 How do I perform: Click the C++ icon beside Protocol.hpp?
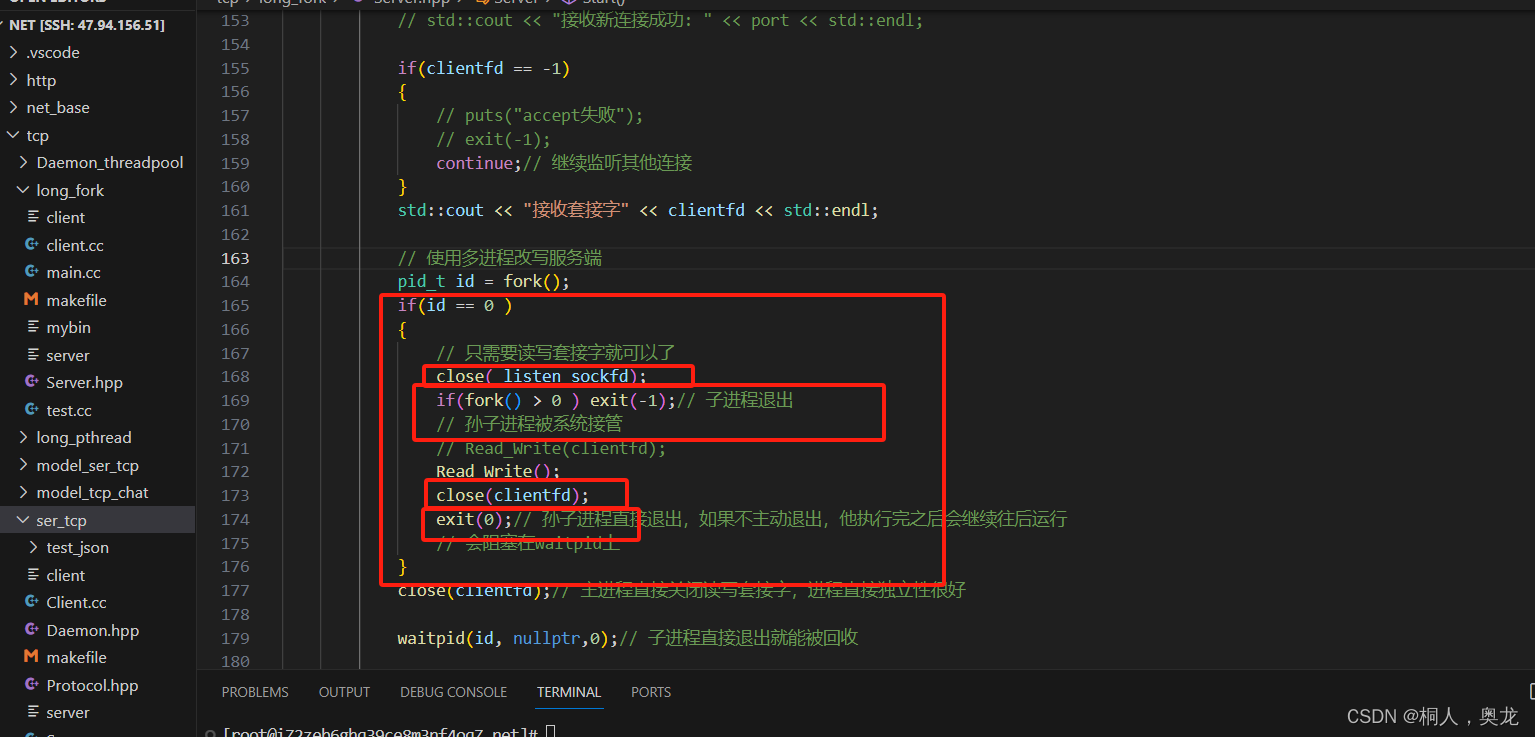tap(30, 685)
